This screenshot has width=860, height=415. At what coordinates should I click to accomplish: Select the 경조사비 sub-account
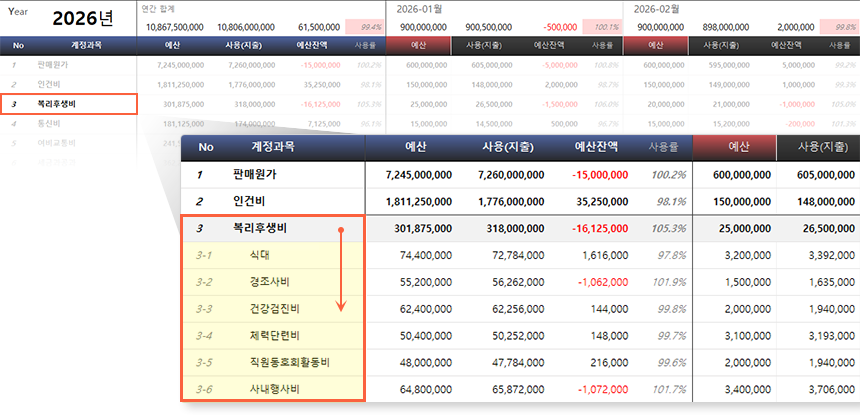268,282
